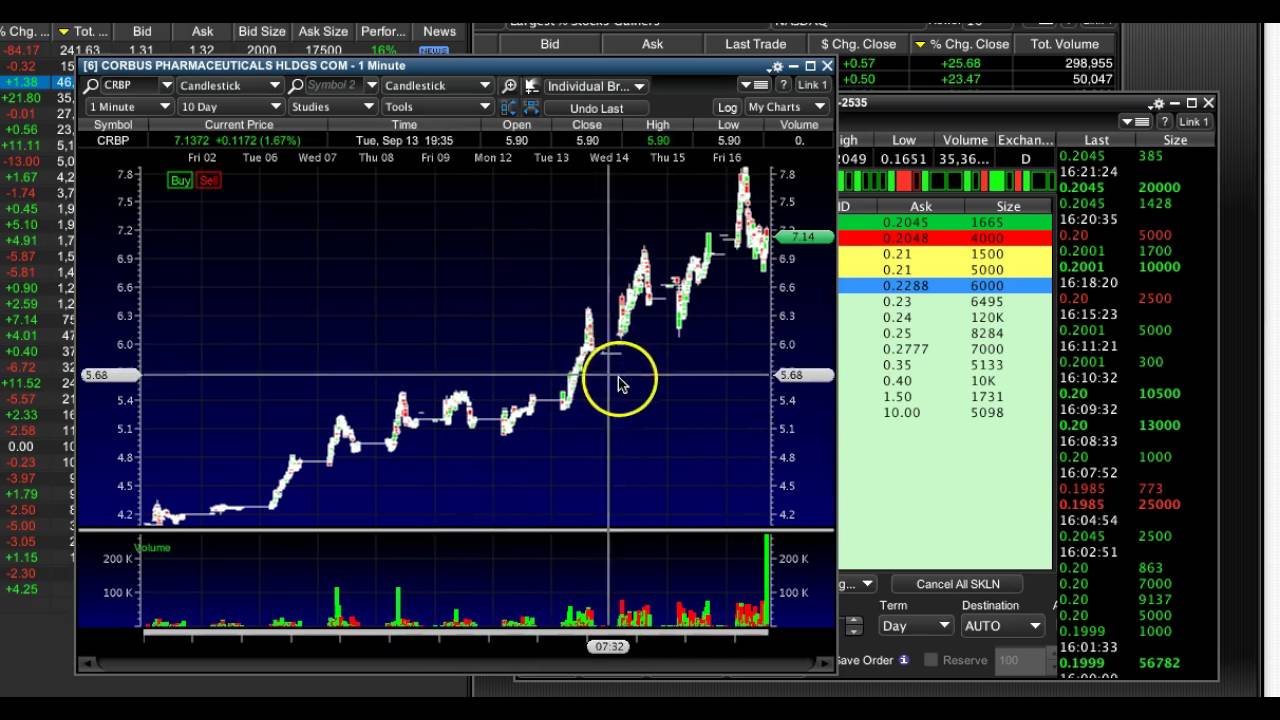
Task: Click the blue 0.2288 ask row with 6000
Action: tap(945, 286)
